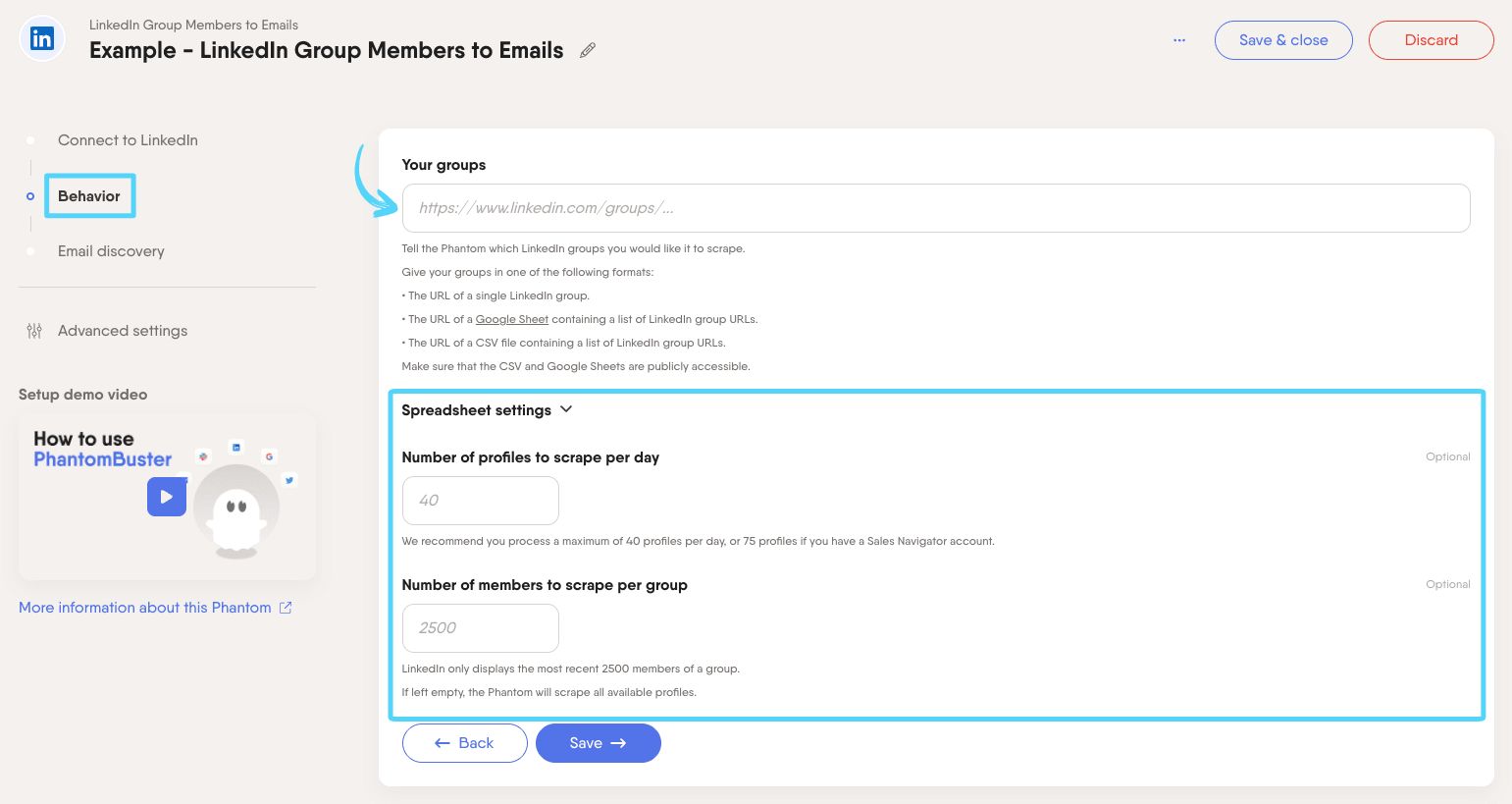Click the Spreadsheet settings chevron arrow

[566, 409]
